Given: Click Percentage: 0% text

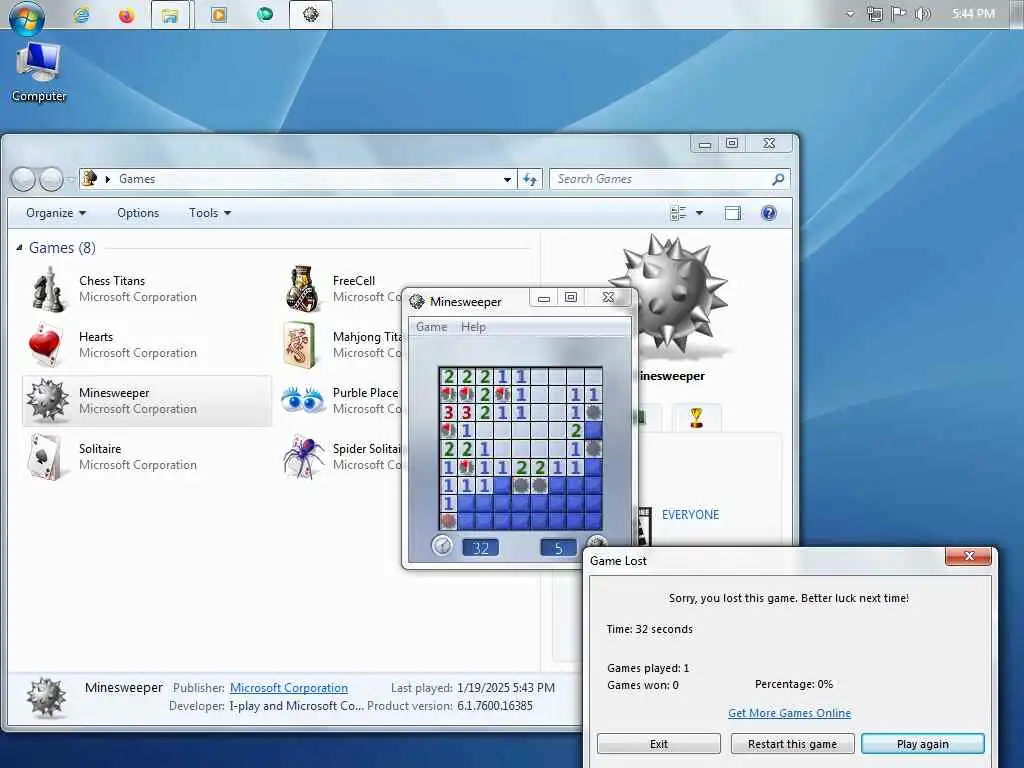Looking at the screenshot, I should [x=794, y=684].
